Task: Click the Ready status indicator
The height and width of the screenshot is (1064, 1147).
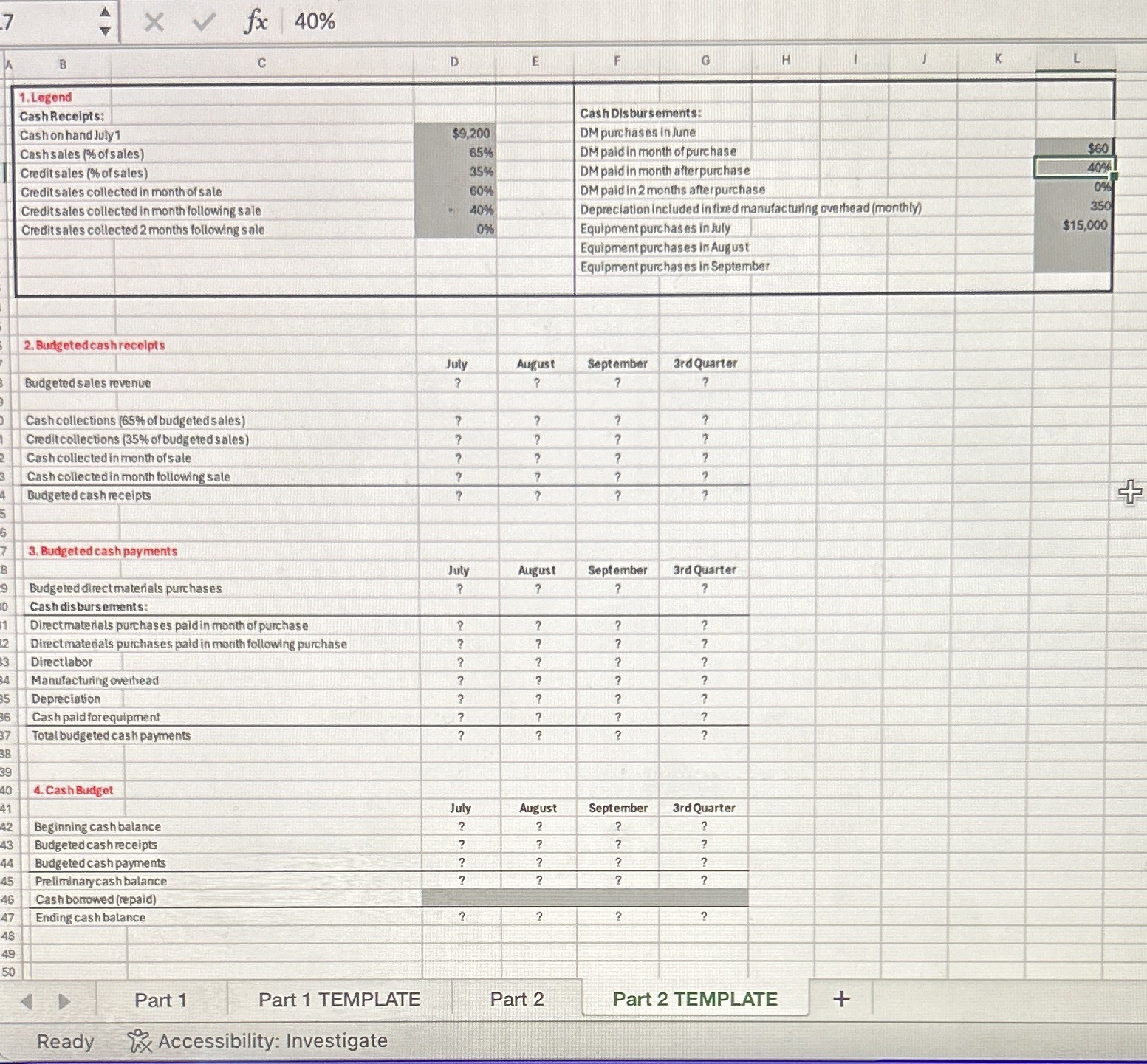Action: 65,1042
